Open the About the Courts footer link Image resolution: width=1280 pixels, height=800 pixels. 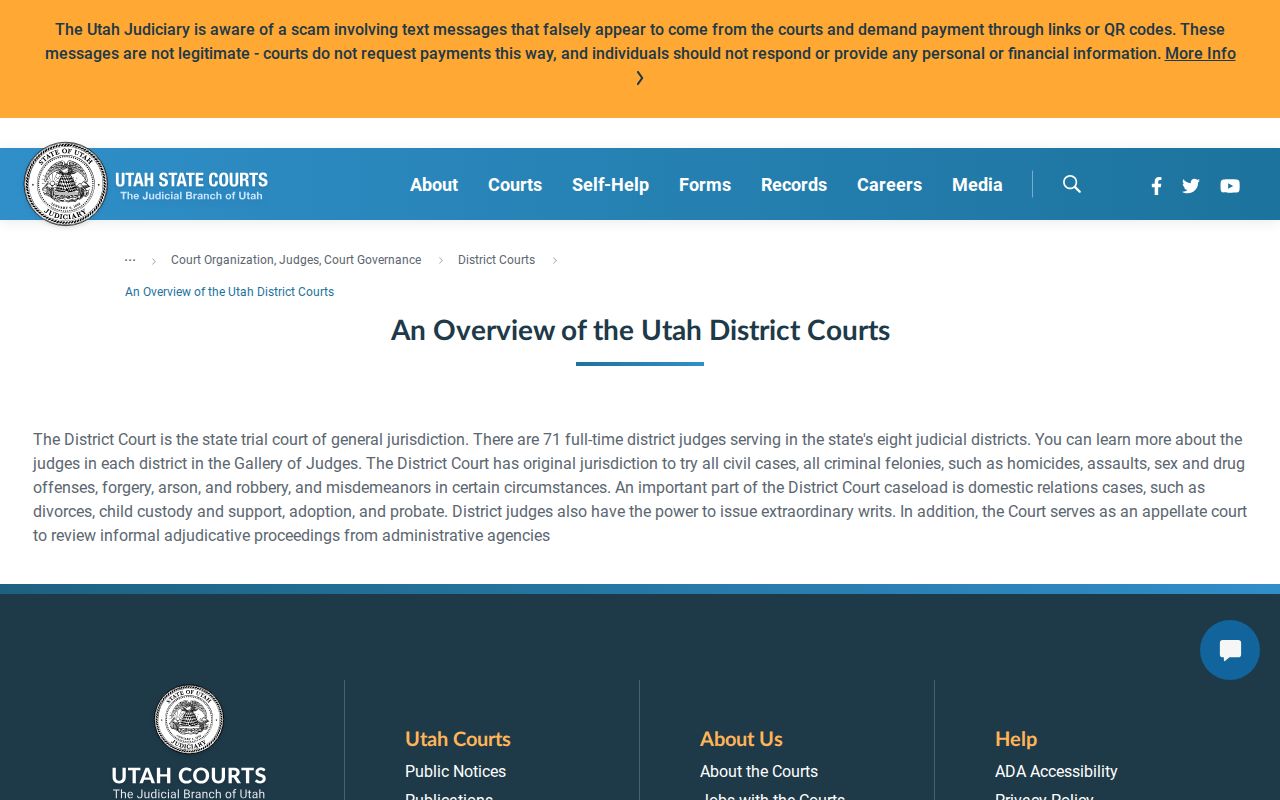click(x=759, y=771)
